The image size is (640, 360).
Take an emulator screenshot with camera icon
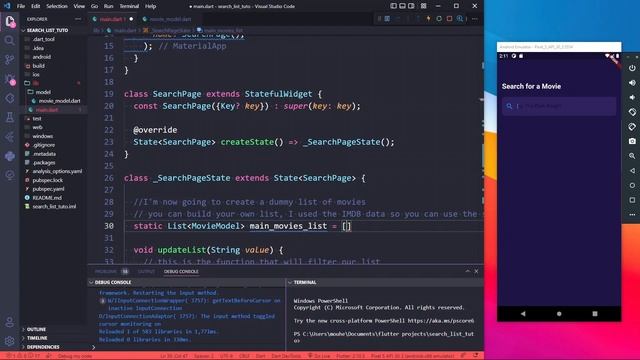tap(632, 141)
